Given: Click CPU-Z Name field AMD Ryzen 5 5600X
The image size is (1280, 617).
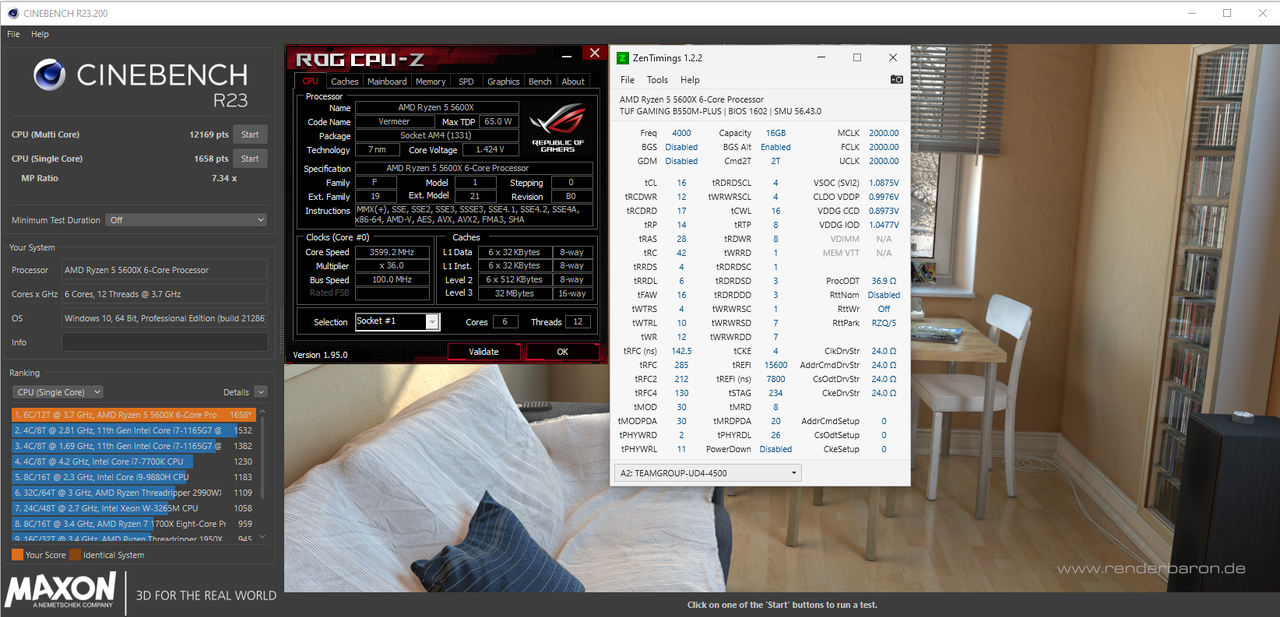Looking at the screenshot, I should pyautogui.click(x=437, y=107).
